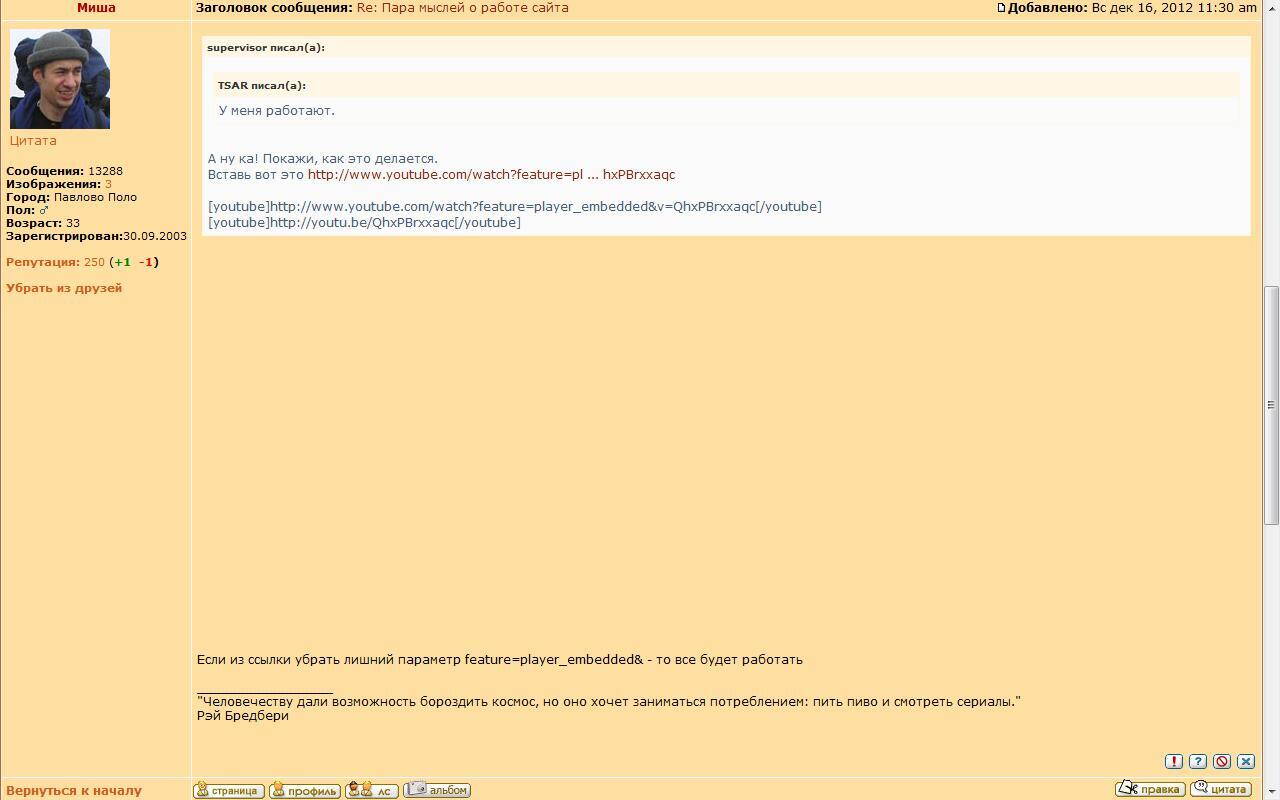Open the альбом button with photo icon
The width and height of the screenshot is (1280, 800).
pyautogui.click(x=437, y=790)
